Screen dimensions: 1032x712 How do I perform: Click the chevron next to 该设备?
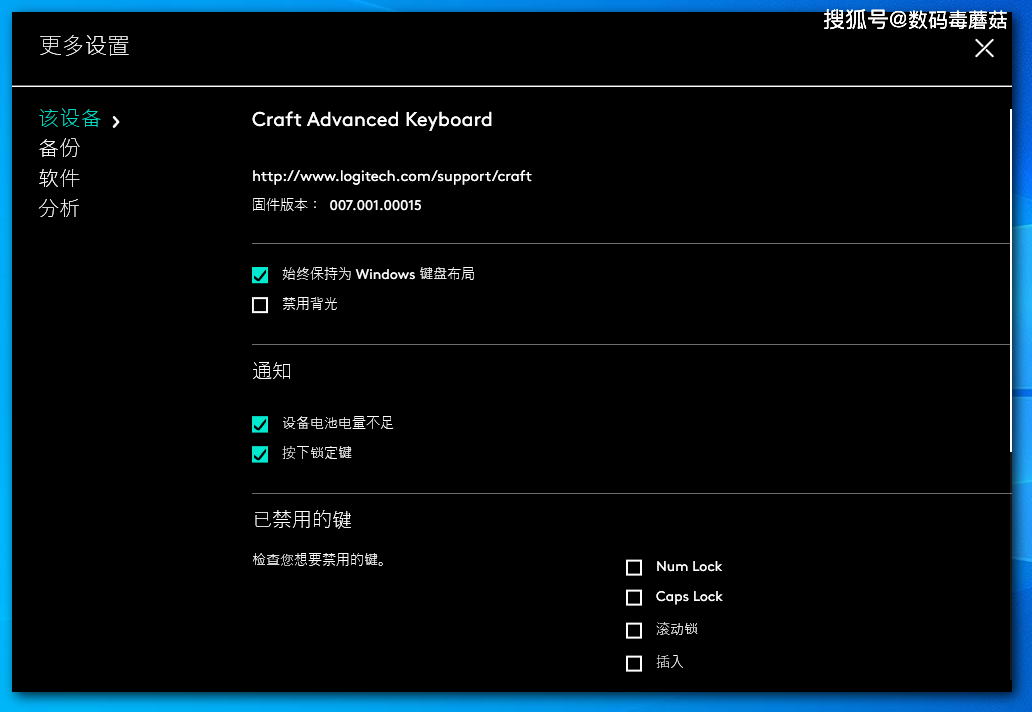tap(116, 122)
